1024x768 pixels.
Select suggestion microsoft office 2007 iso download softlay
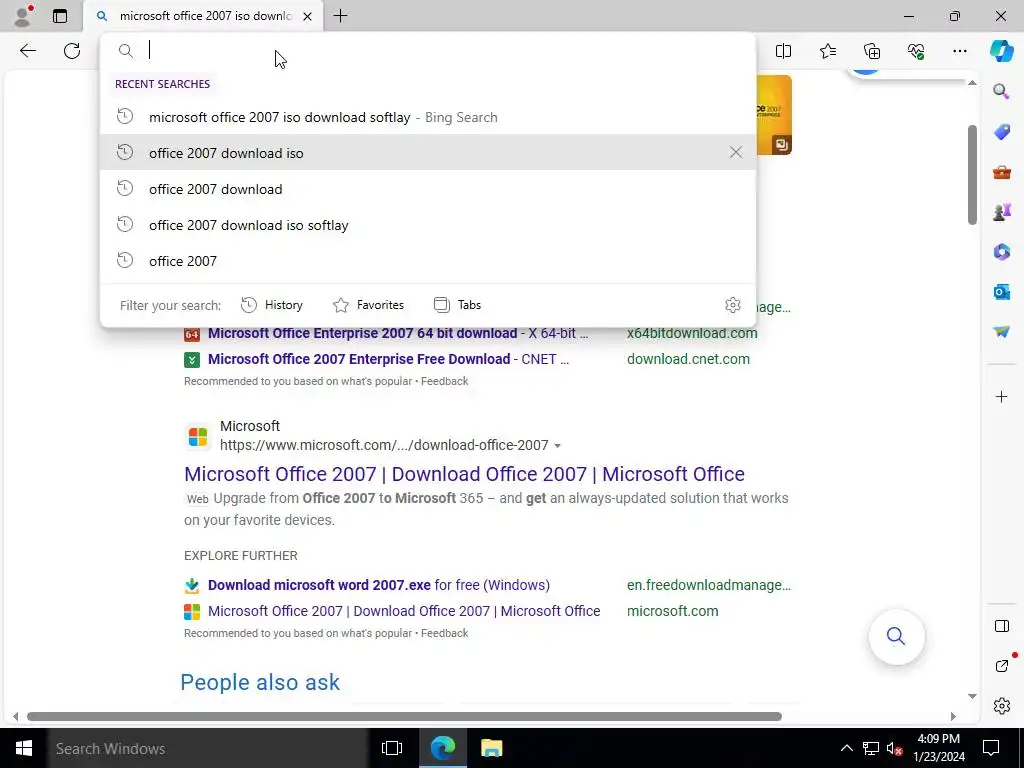(428, 117)
